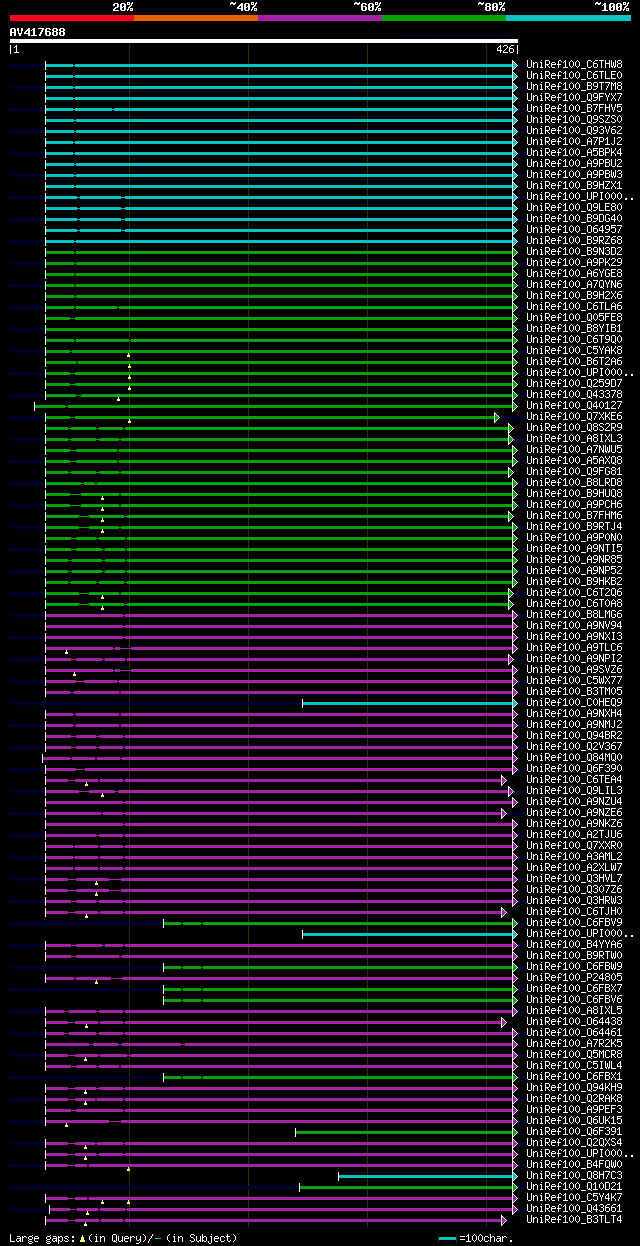Screen dimensions: 640x1246
Task: Select label UniRef100_A9NPI2
Action: click(574, 659)
